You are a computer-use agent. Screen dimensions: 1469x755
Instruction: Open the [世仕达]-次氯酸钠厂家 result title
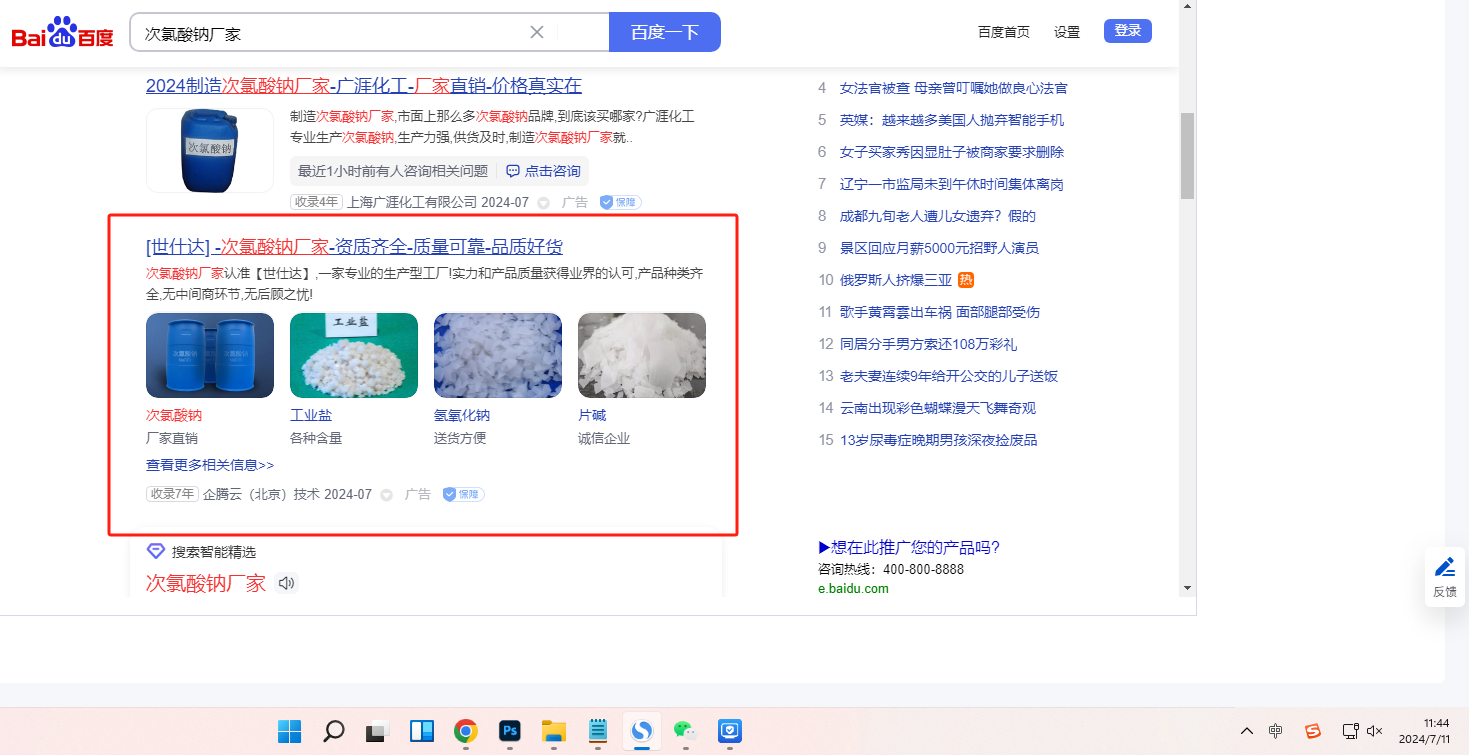pyautogui.click(x=354, y=247)
